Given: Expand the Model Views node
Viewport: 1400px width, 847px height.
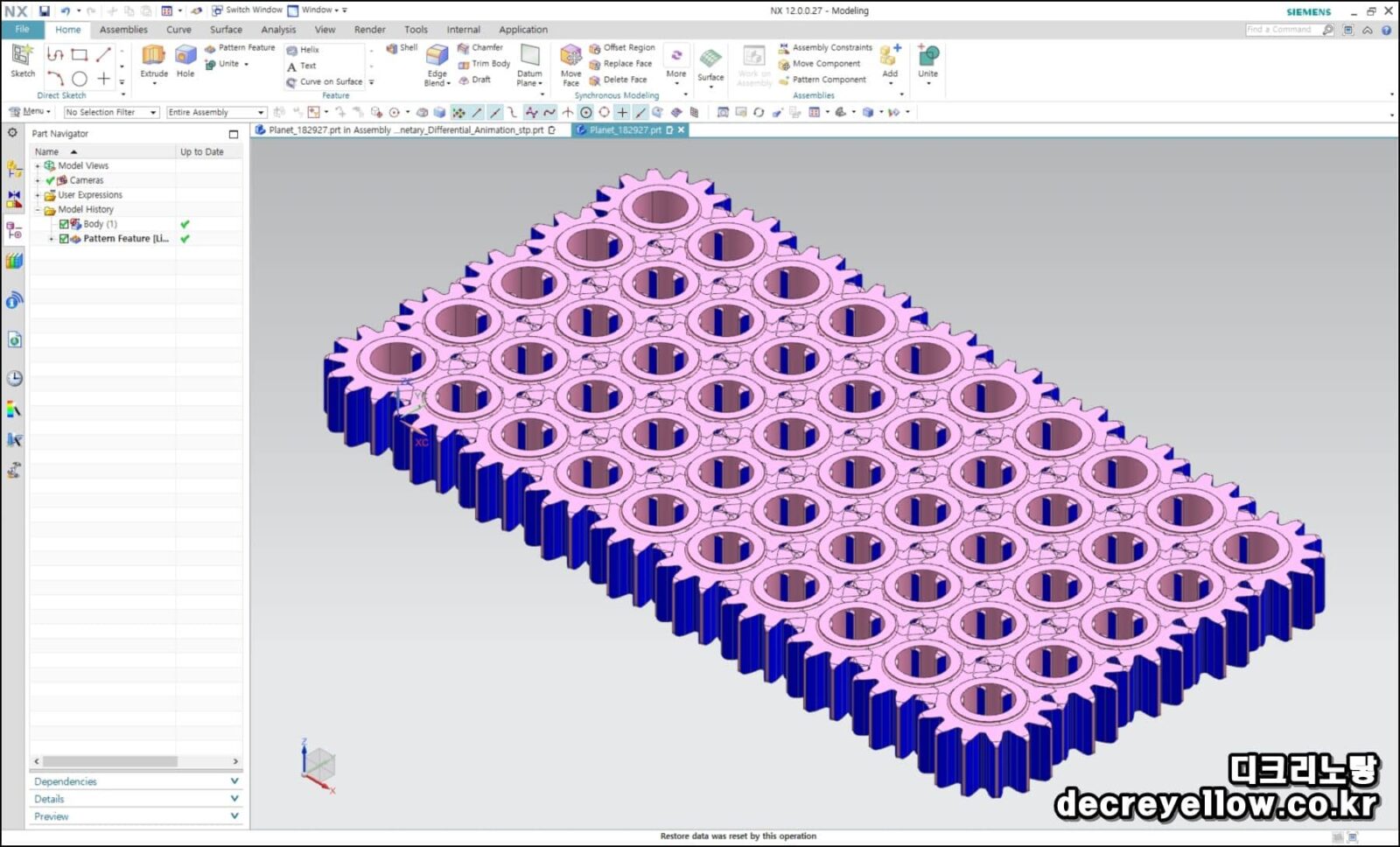Looking at the screenshot, I should coord(37,166).
